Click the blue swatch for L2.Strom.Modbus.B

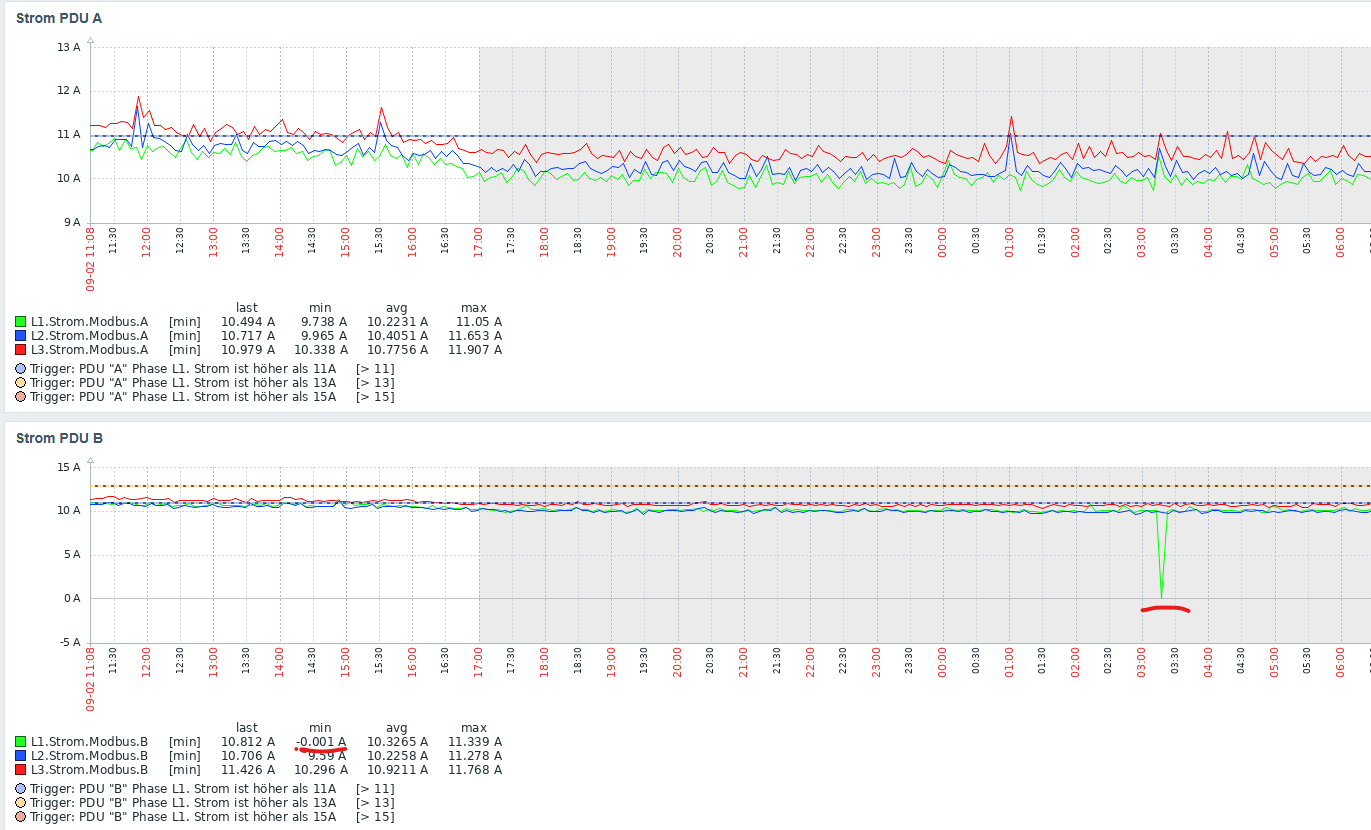coord(21,756)
